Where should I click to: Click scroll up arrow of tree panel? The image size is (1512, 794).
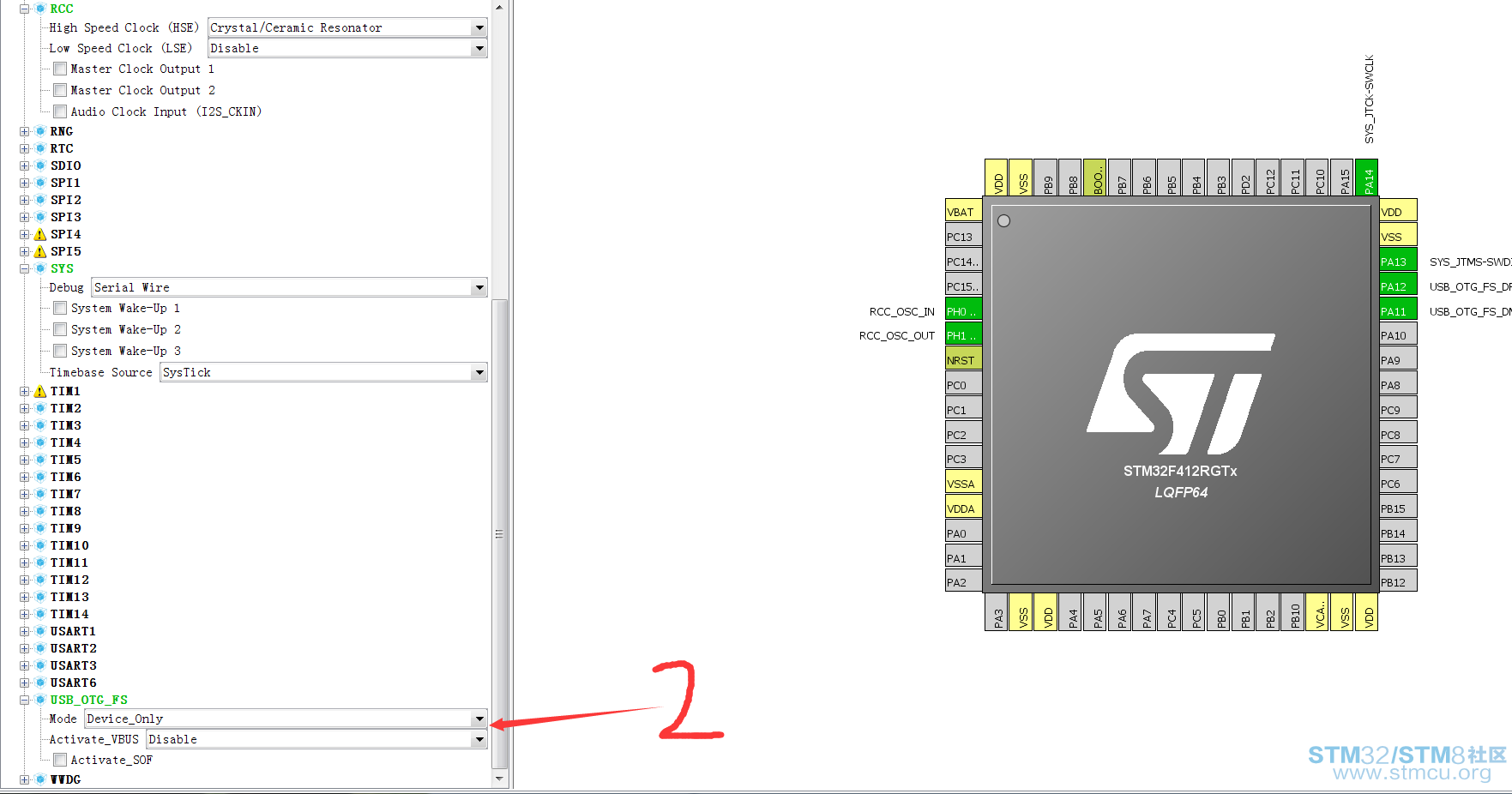(x=499, y=7)
